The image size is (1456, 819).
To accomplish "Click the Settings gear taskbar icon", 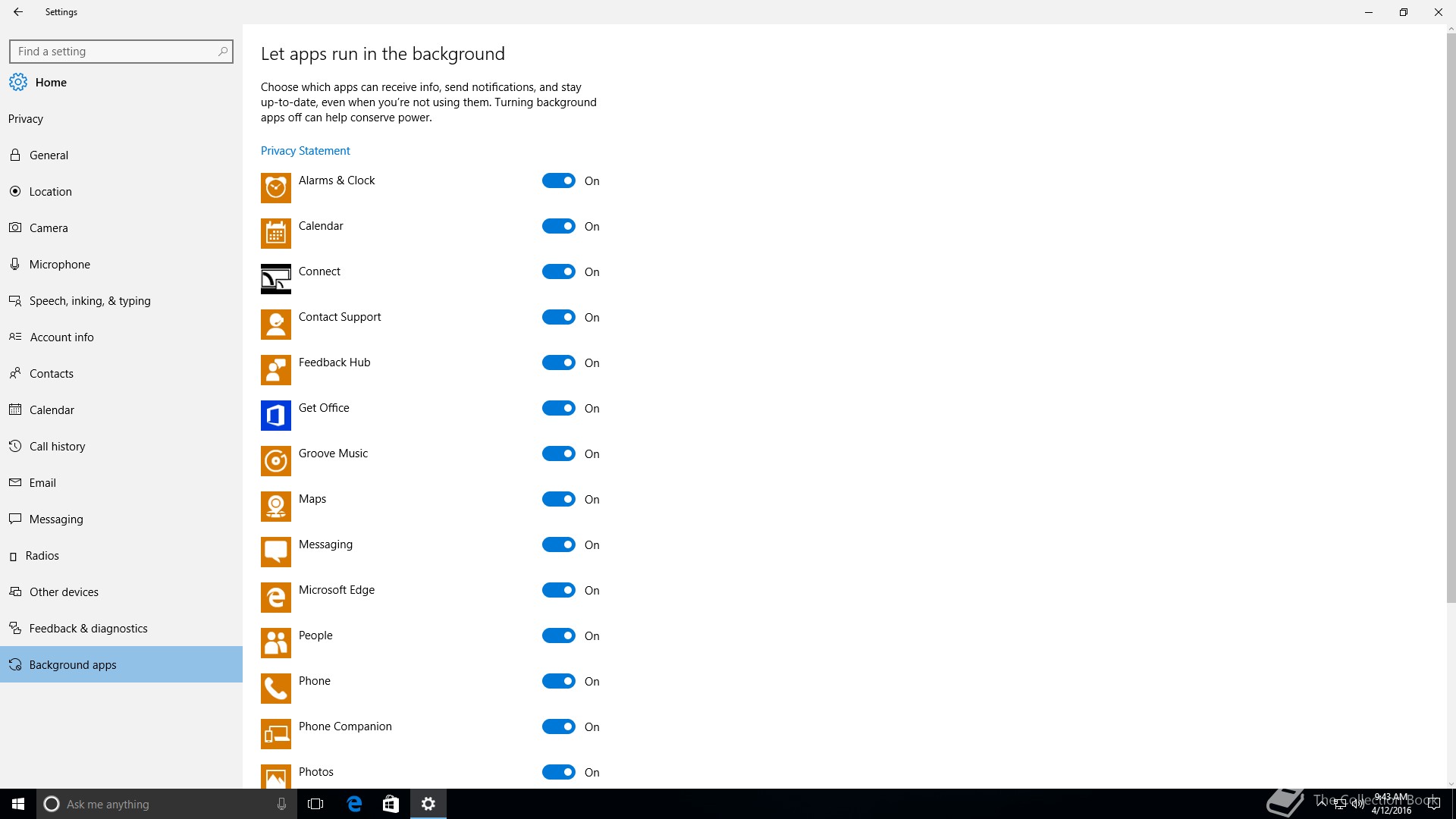I will point(428,804).
